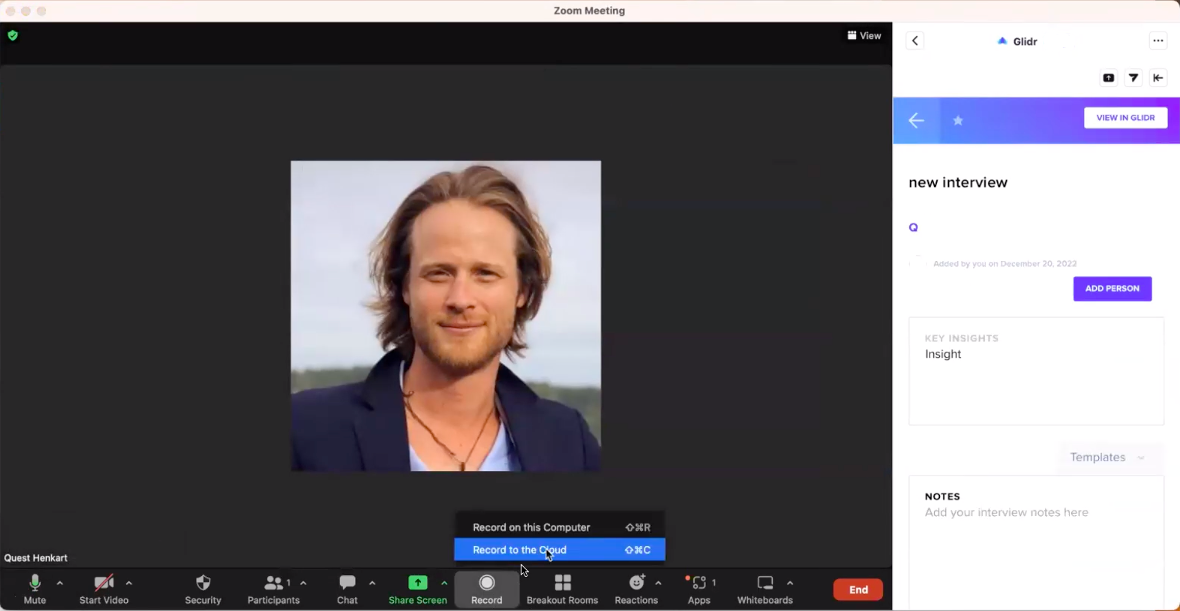Choose Record on this Computer
Viewport: 1180px width, 611px height.
pyautogui.click(x=560, y=527)
